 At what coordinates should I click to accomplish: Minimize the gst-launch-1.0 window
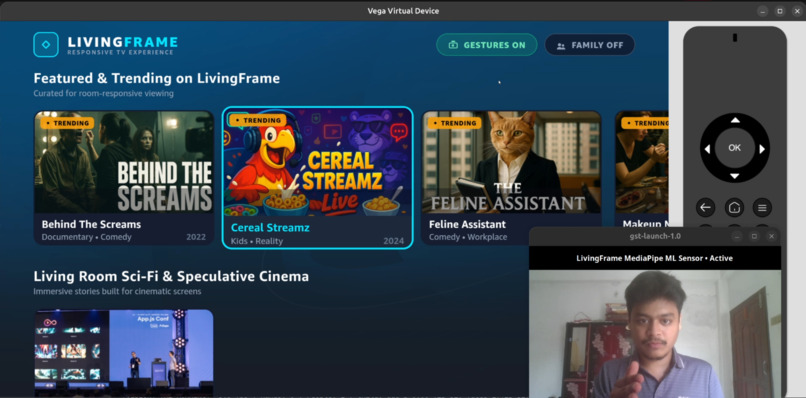click(737, 236)
